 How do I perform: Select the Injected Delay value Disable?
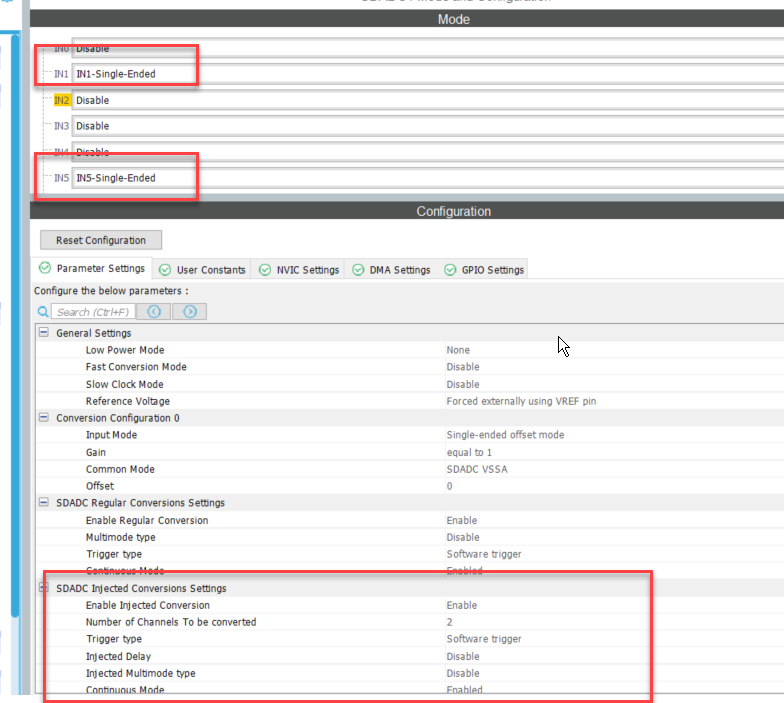[x=463, y=656]
